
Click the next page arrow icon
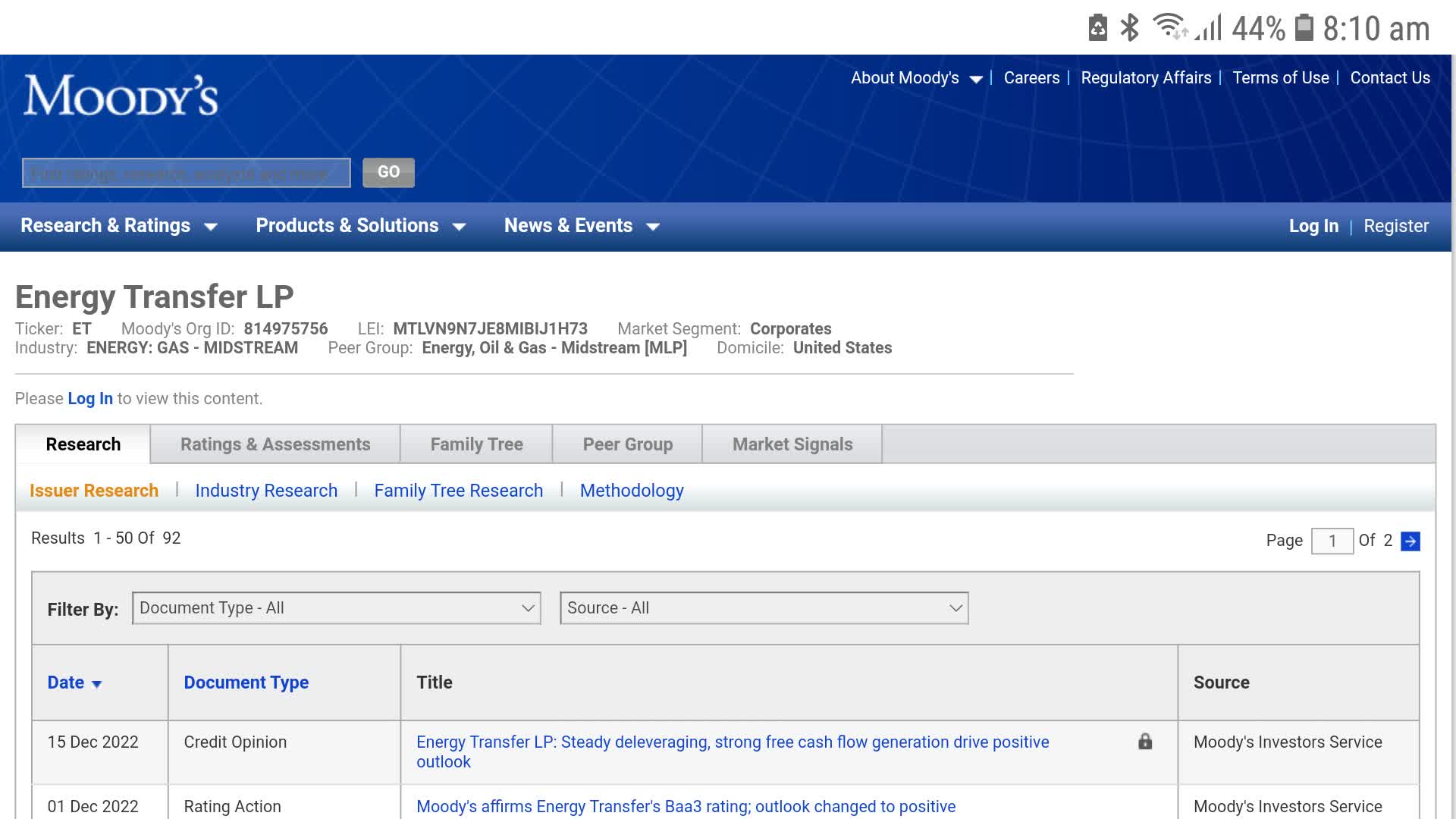(1410, 541)
